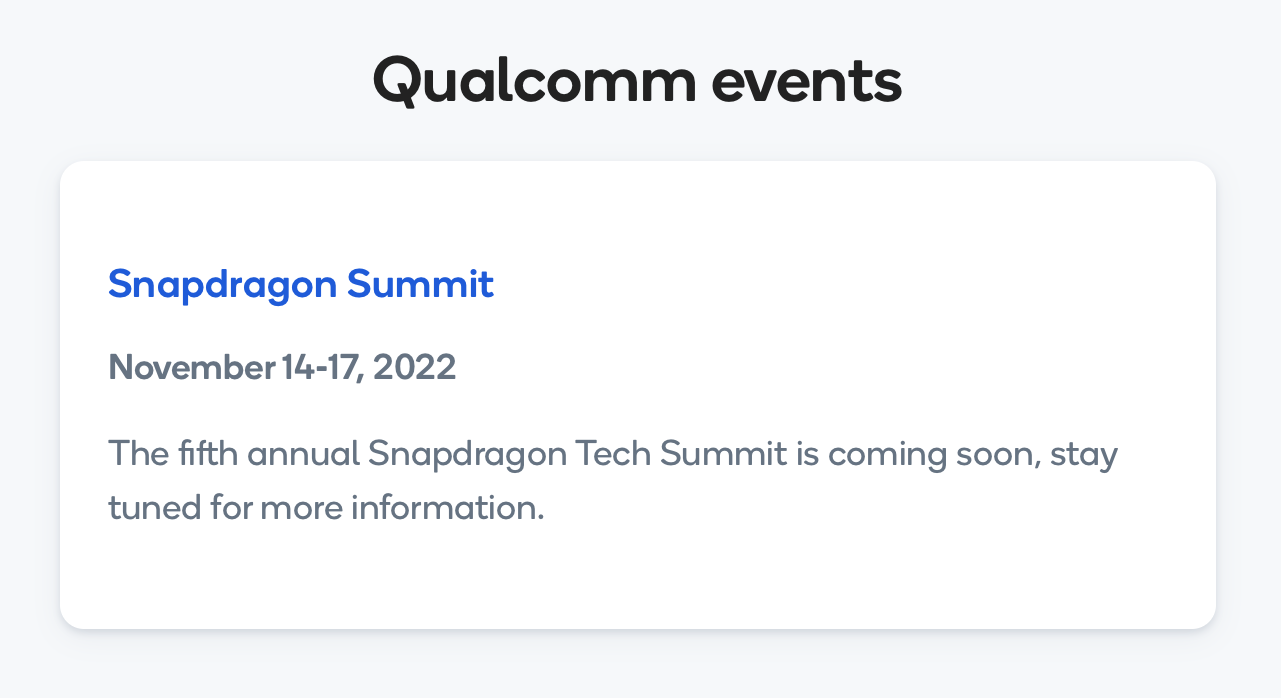Click the word Qualcomm in the heading
The image size is (1281, 698).
click(x=534, y=82)
